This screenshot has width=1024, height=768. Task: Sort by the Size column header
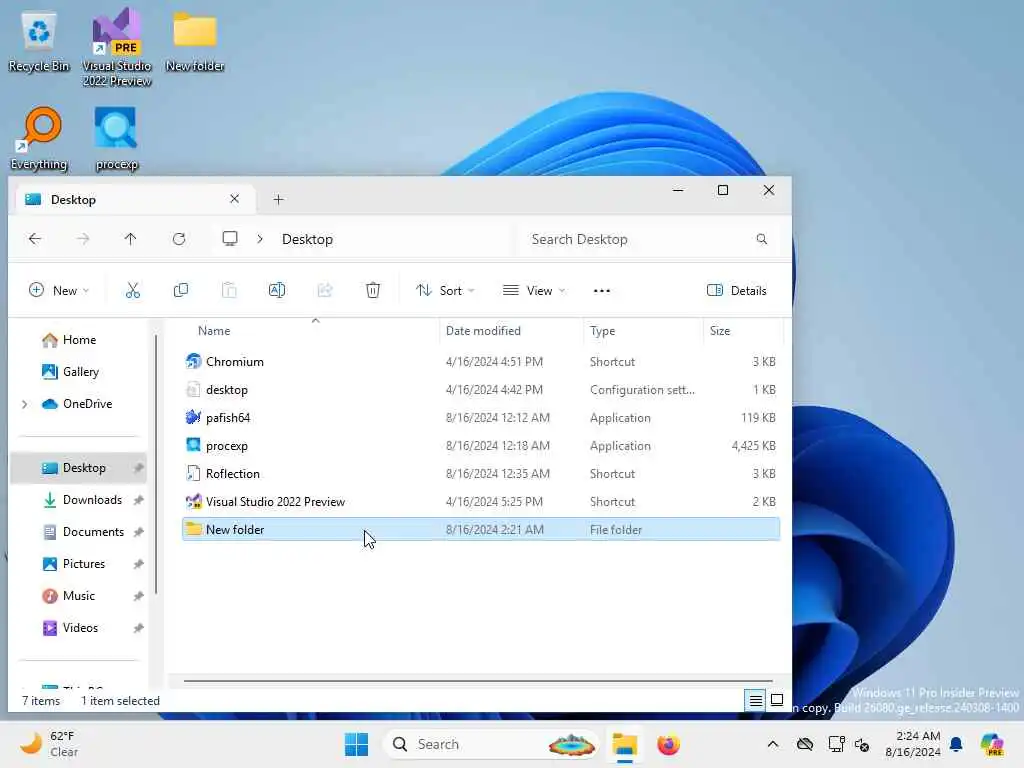click(720, 331)
